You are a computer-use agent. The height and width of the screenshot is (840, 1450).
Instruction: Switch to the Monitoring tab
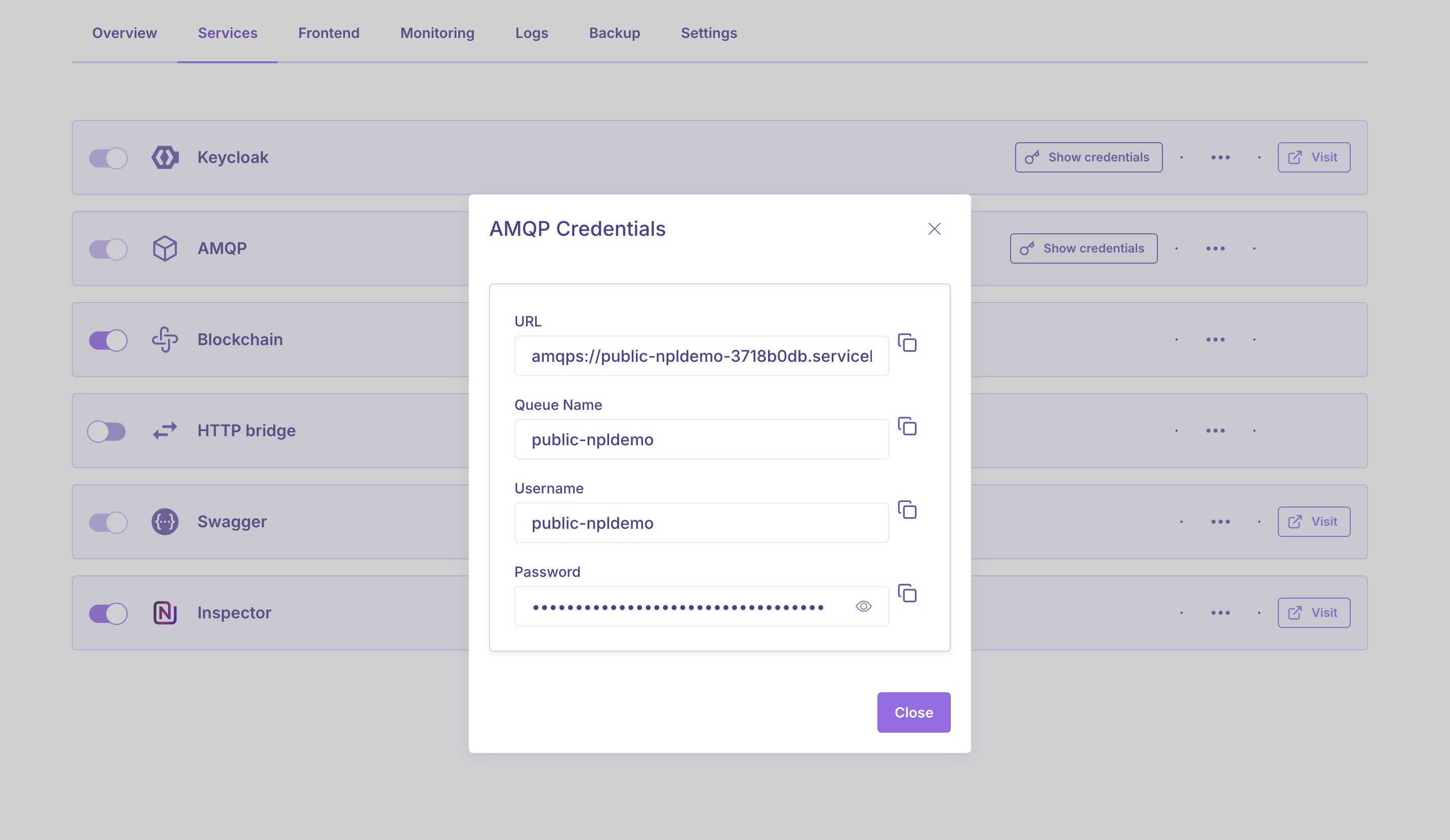(x=437, y=33)
